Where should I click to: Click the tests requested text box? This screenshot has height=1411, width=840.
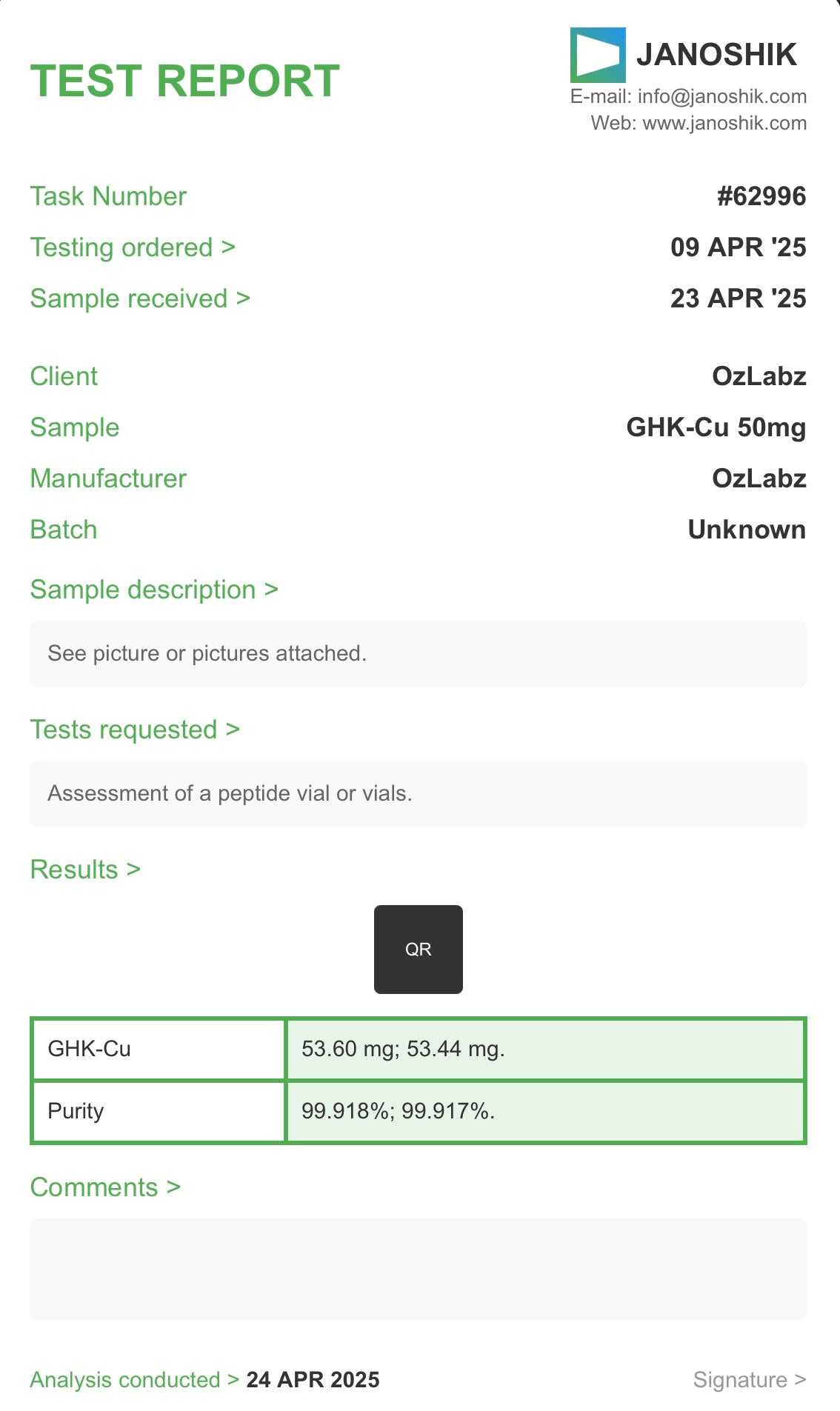(418, 793)
